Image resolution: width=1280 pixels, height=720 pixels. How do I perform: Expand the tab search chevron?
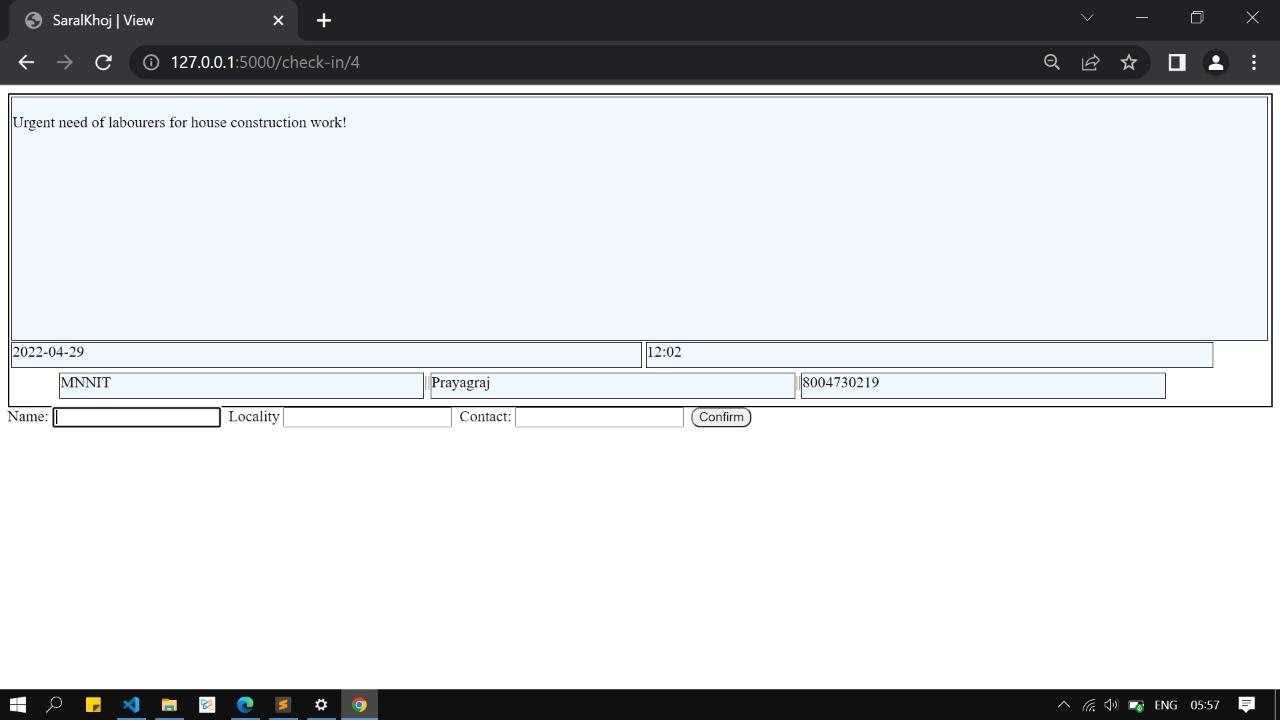tap(1087, 17)
